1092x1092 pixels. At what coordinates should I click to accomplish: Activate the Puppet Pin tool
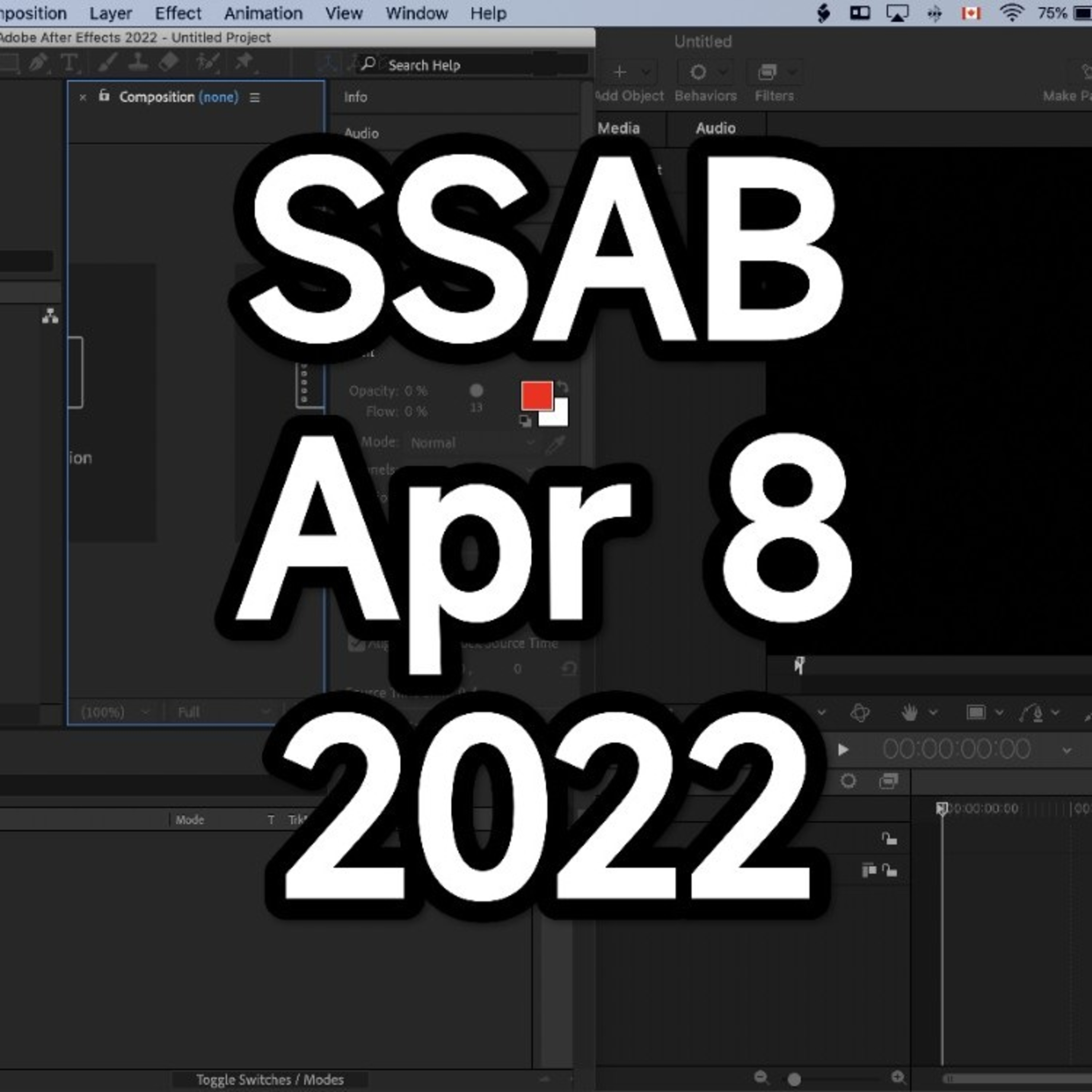coord(244,61)
